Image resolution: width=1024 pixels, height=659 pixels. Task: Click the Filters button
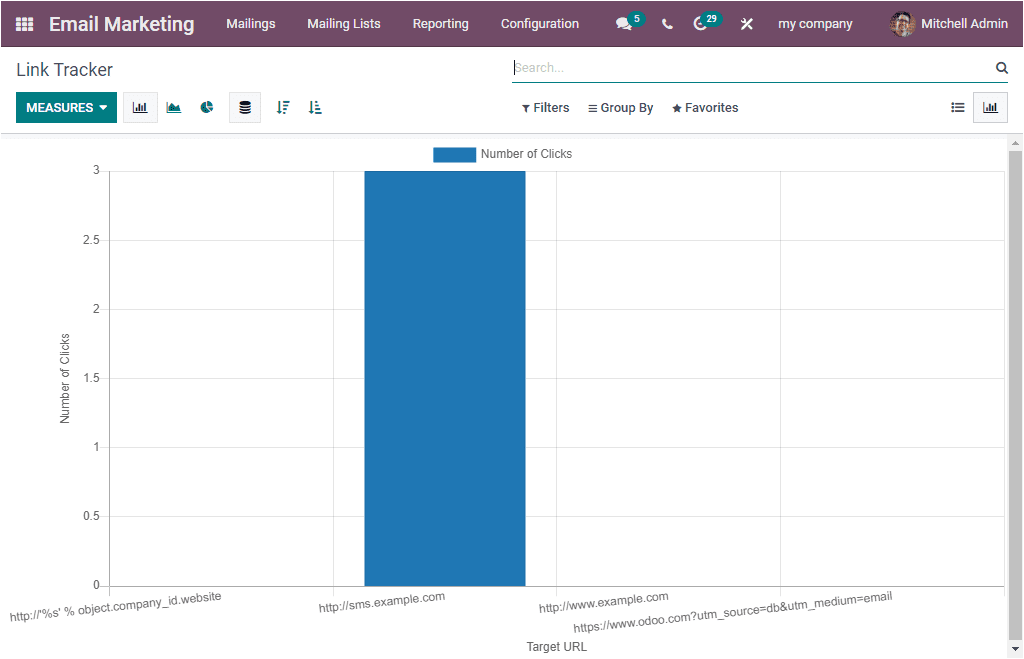(x=545, y=107)
